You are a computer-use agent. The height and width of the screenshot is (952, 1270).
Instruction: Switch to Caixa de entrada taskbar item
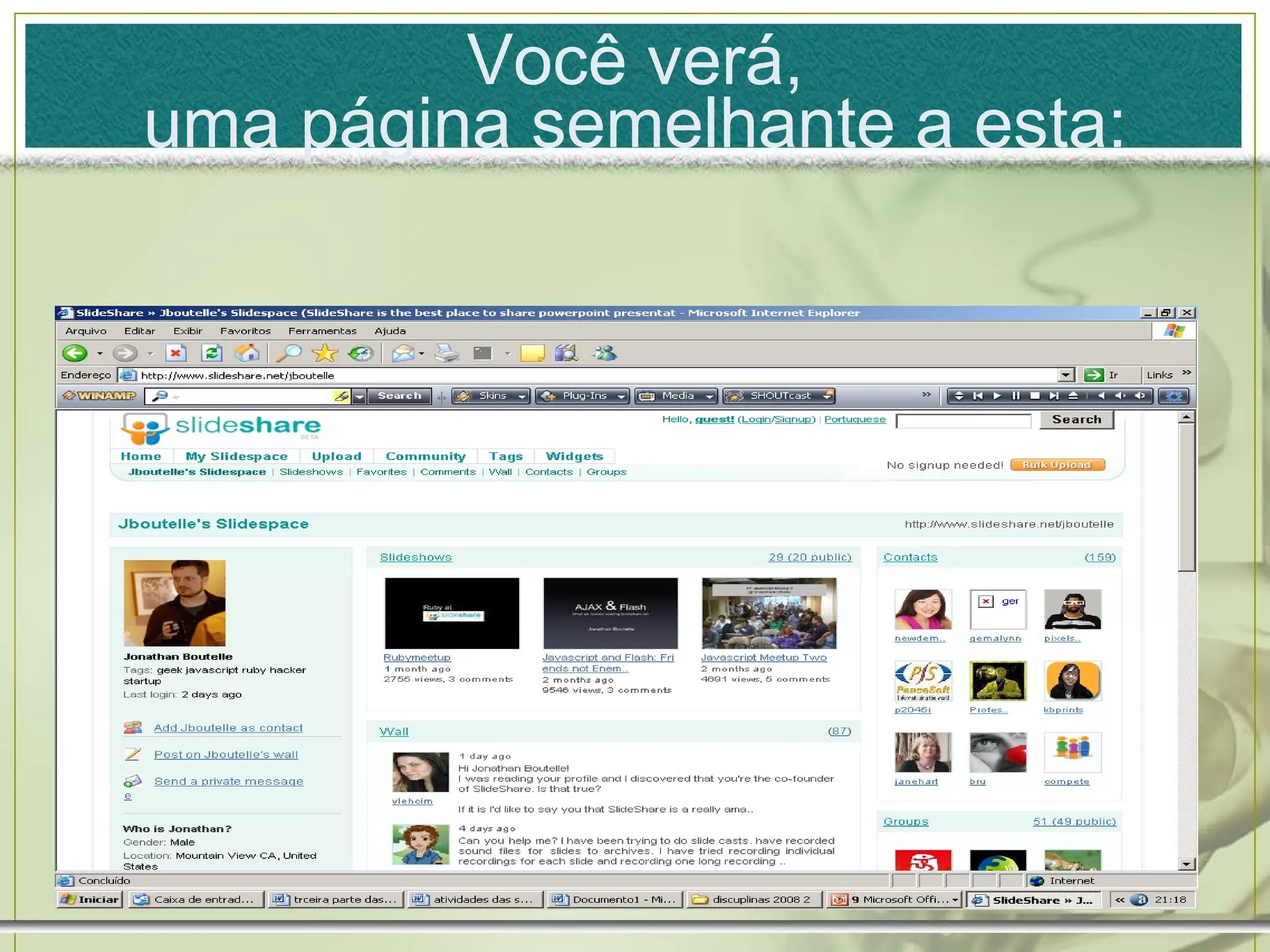pyautogui.click(x=196, y=899)
